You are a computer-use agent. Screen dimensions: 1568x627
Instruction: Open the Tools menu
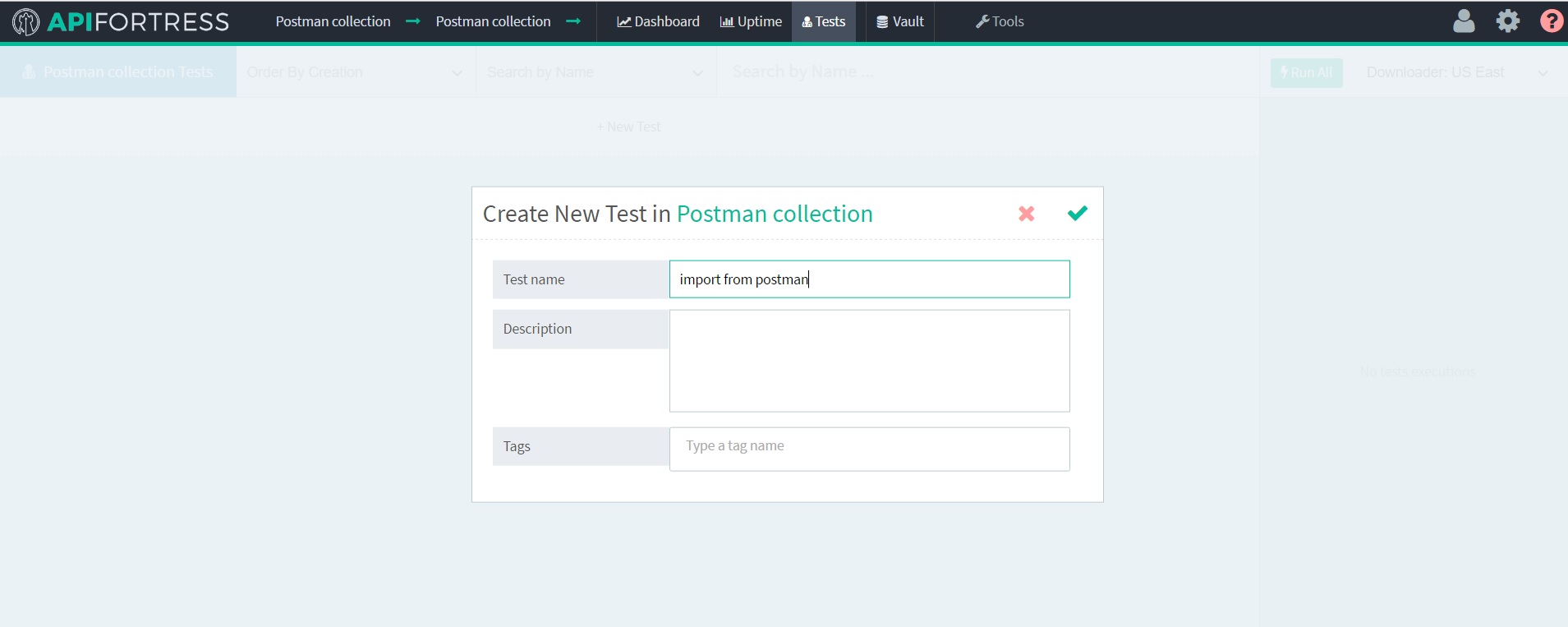tap(999, 21)
